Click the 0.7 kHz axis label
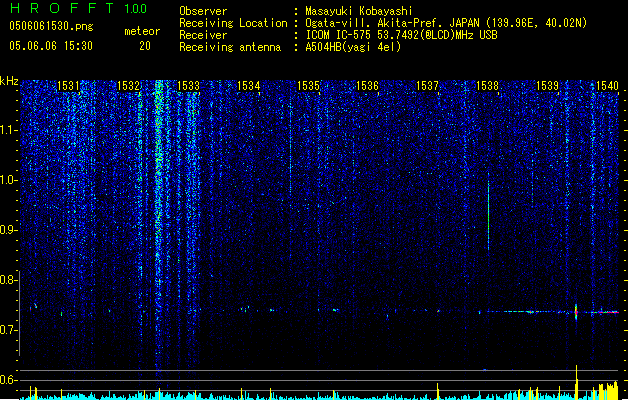Screen dimensions: 629x400 pos(8,330)
